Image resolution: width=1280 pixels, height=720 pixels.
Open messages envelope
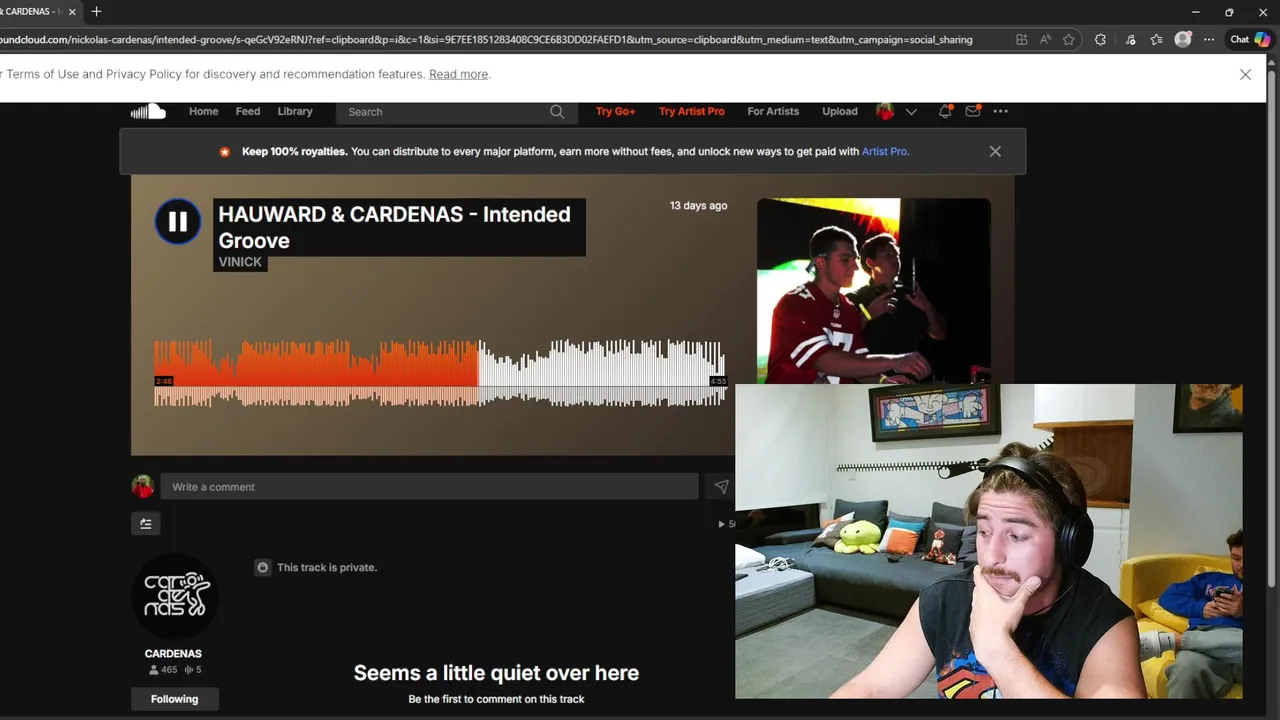point(972,111)
